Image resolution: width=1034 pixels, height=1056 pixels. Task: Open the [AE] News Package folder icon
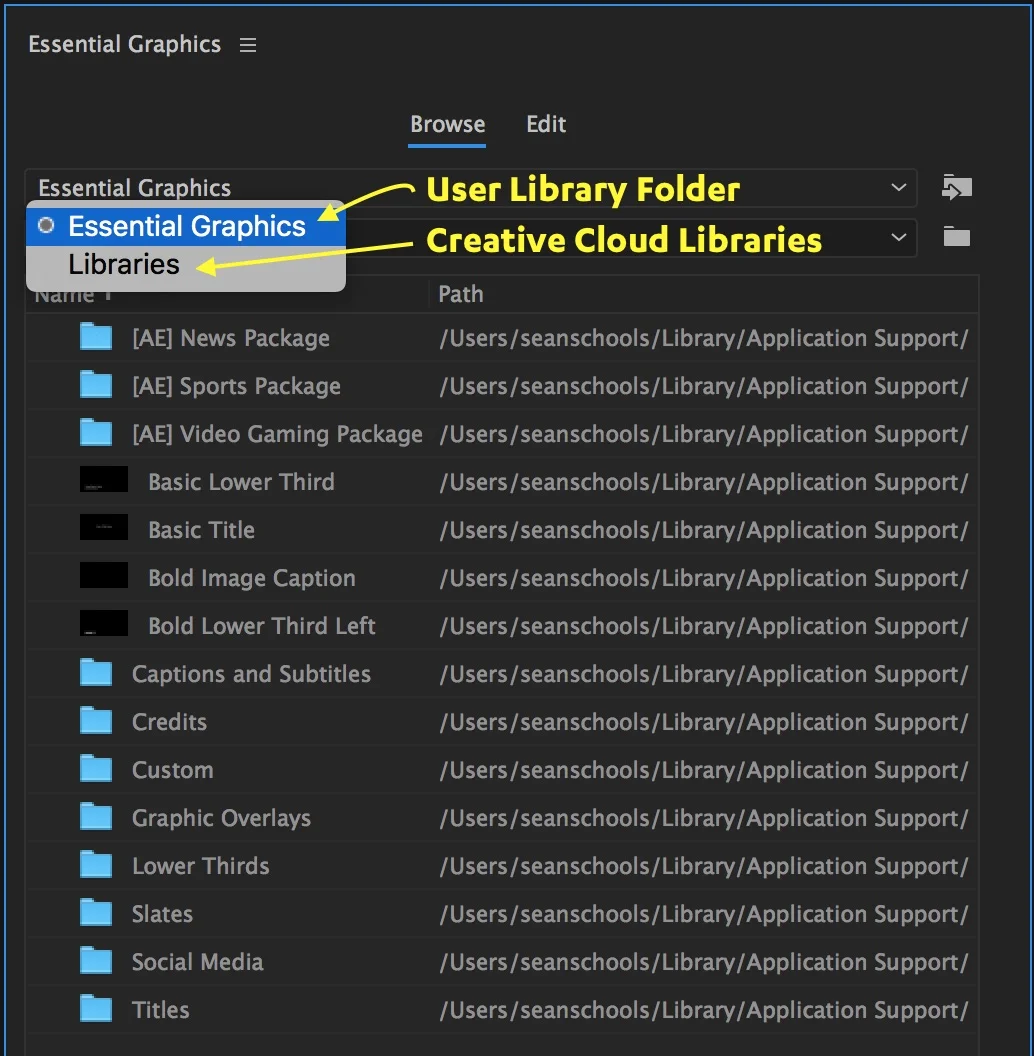pyautogui.click(x=96, y=337)
